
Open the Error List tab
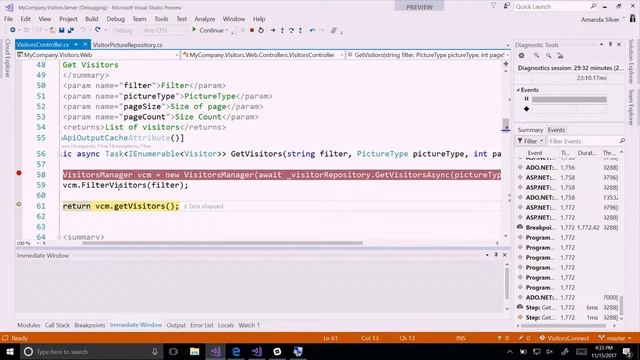click(202, 325)
